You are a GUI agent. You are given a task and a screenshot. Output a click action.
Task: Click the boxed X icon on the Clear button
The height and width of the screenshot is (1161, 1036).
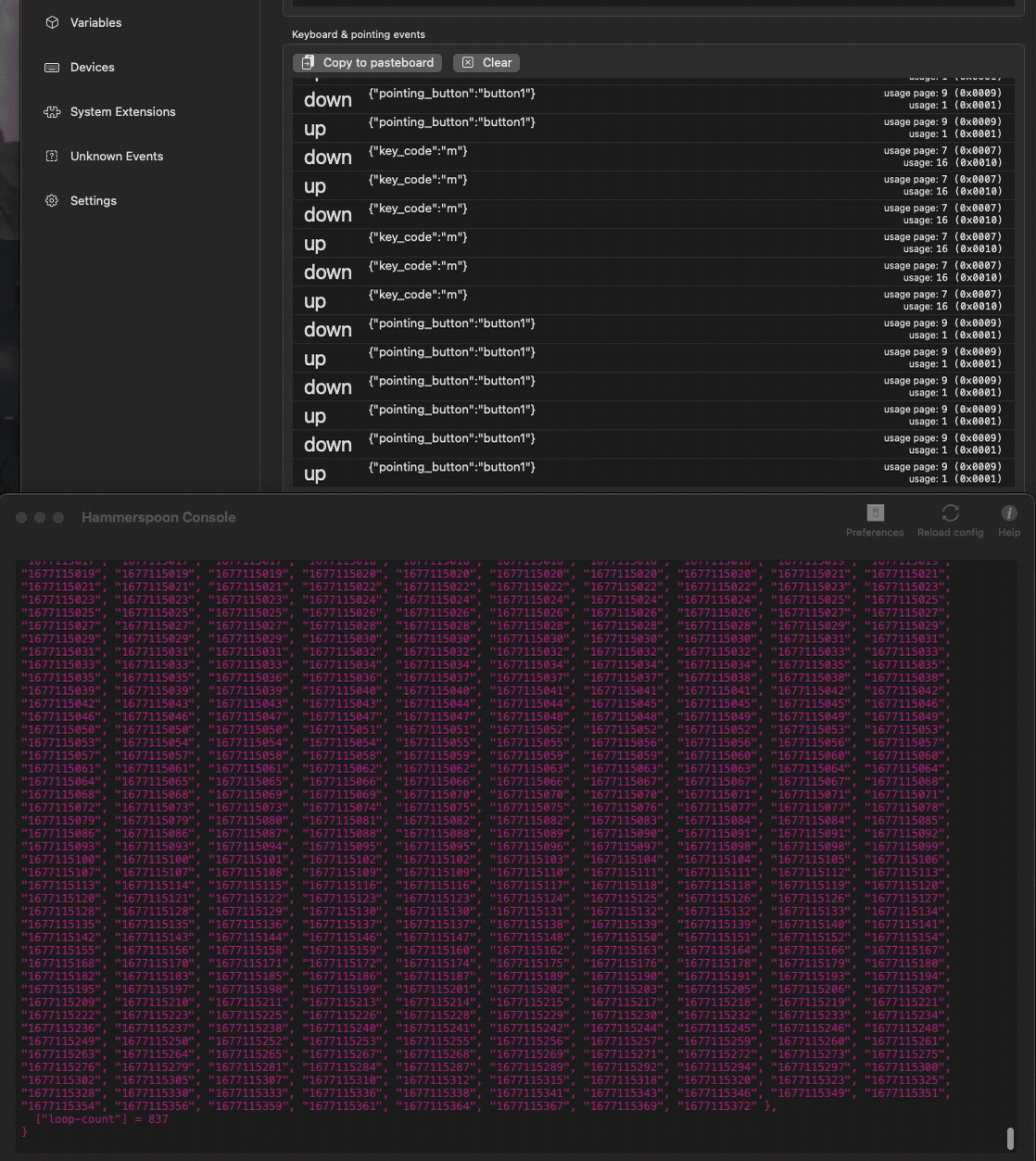point(468,62)
